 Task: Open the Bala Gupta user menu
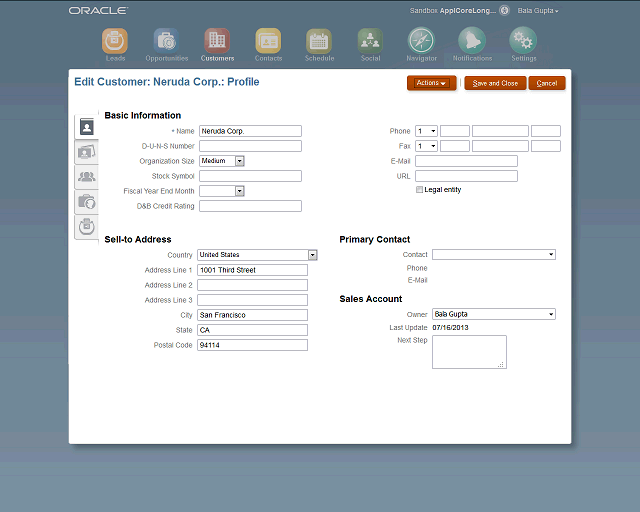click(x=538, y=11)
